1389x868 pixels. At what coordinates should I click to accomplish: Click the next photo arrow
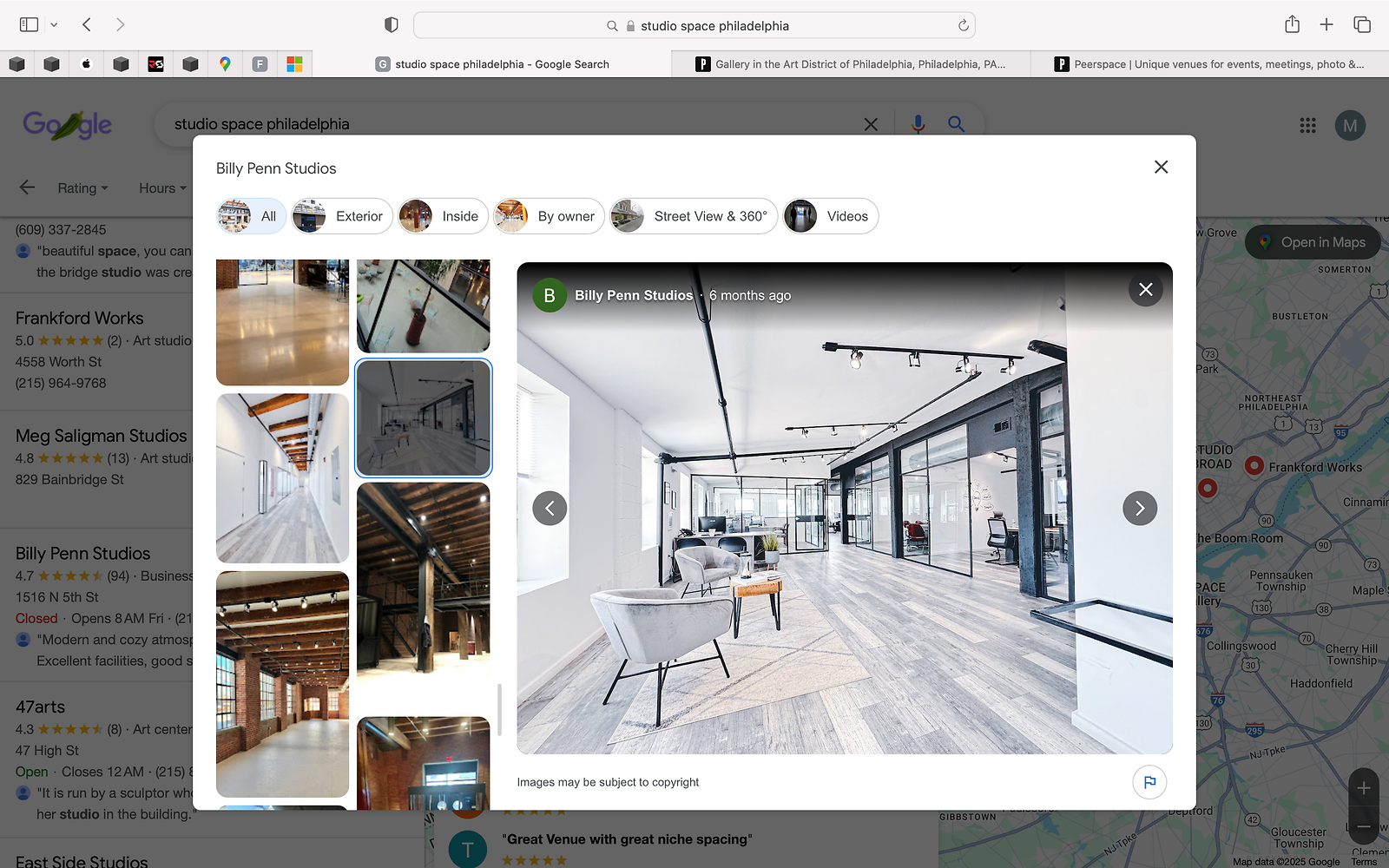pyautogui.click(x=1139, y=509)
